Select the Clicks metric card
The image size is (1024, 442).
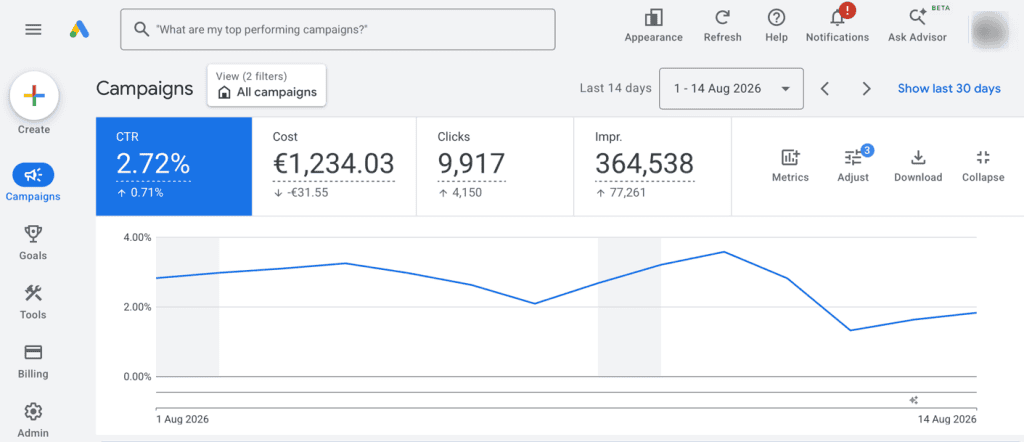[495, 166]
